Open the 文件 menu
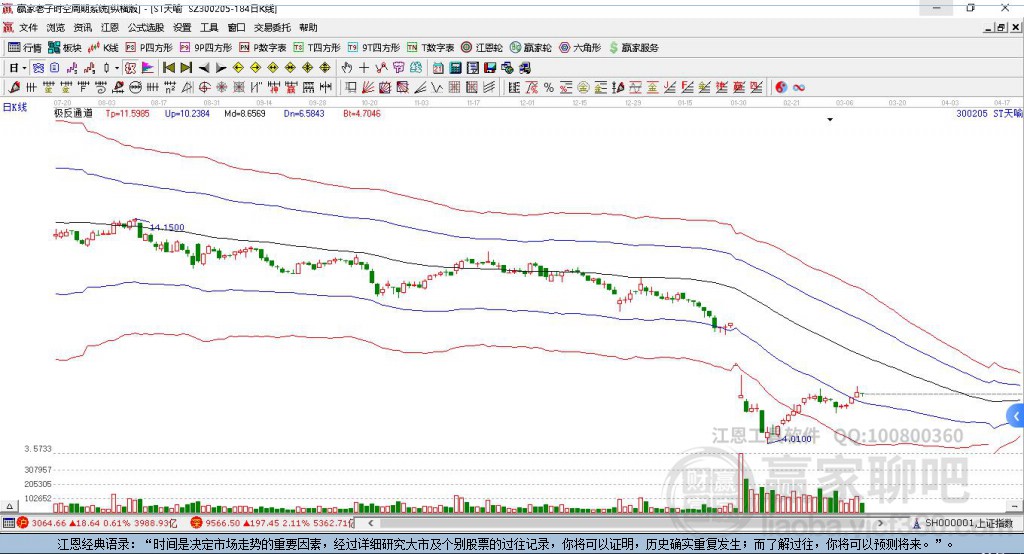The height and width of the screenshot is (554, 1024). pyautogui.click(x=28, y=27)
